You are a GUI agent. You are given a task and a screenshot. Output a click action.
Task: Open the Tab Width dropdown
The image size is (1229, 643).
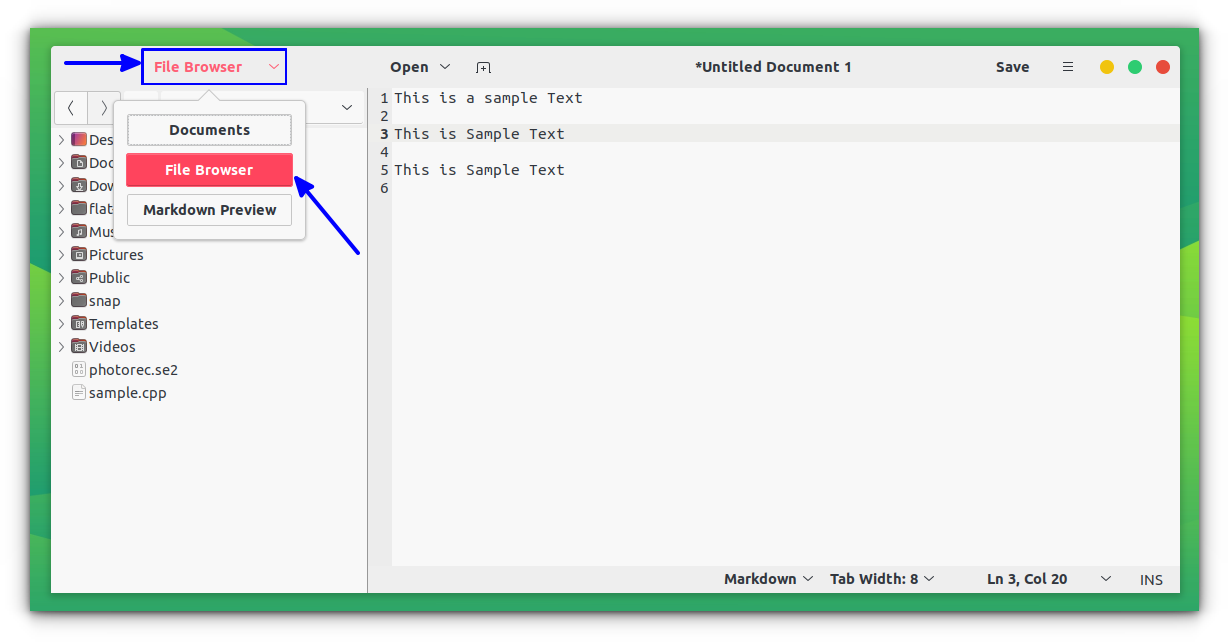[881, 578]
